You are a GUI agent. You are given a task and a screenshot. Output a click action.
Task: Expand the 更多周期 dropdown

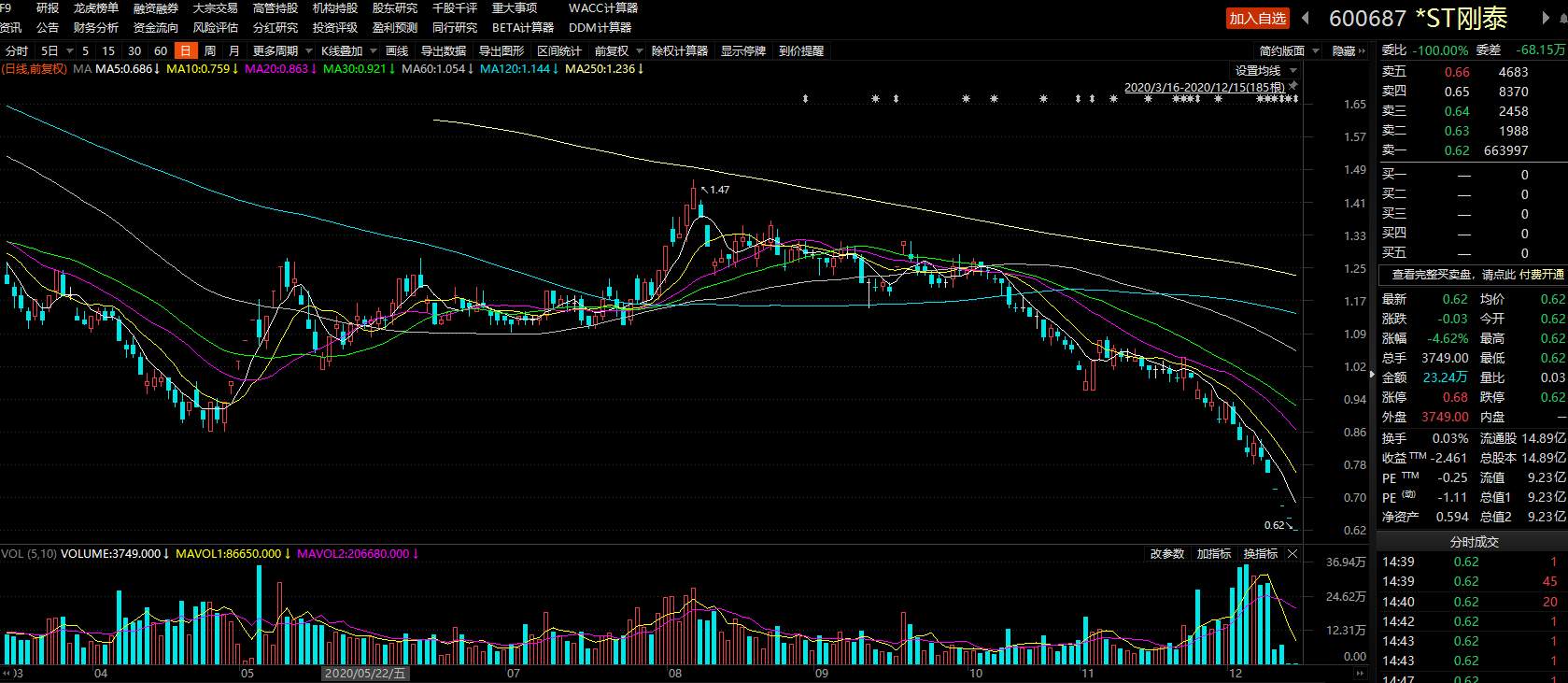click(282, 51)
